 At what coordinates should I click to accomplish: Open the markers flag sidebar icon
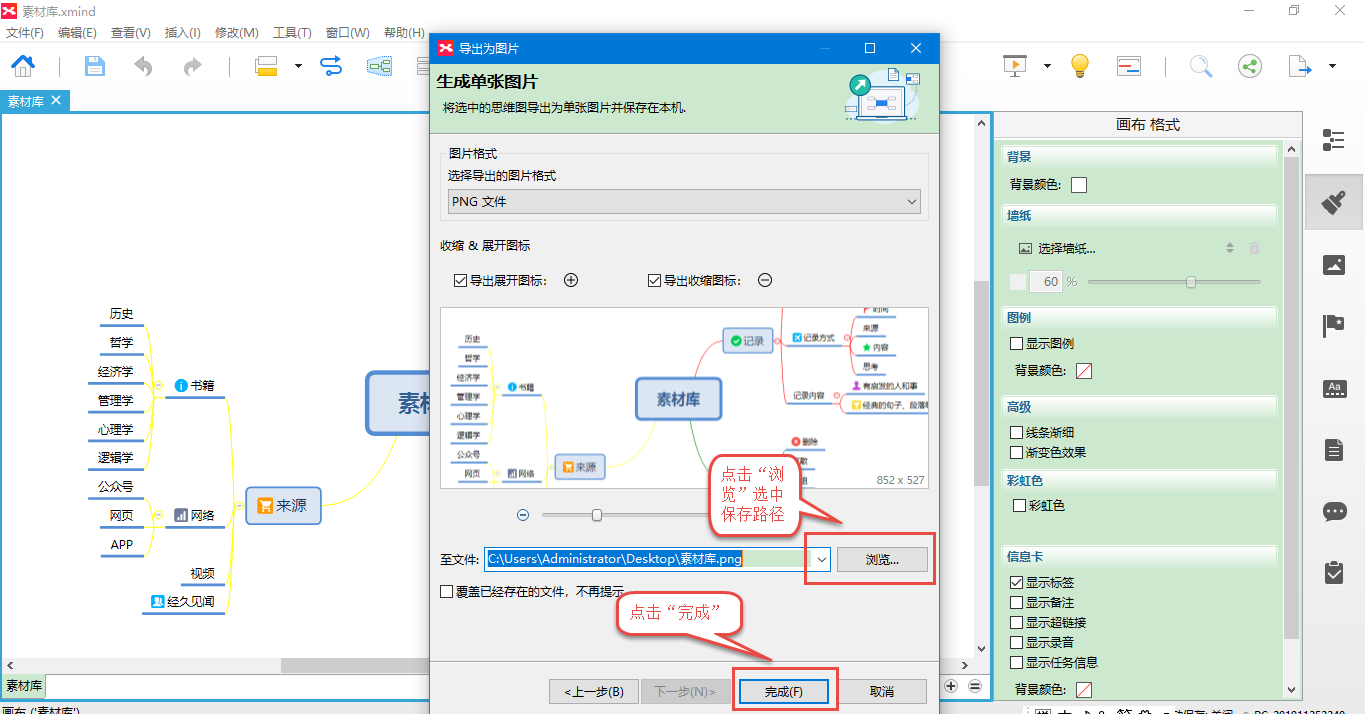[1333, 326]
